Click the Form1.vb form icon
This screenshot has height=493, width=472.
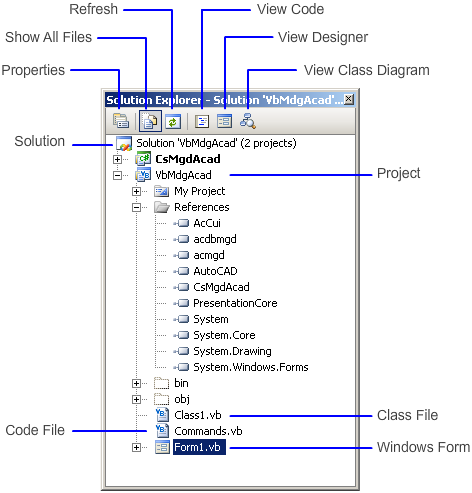(x=162, y=447)
